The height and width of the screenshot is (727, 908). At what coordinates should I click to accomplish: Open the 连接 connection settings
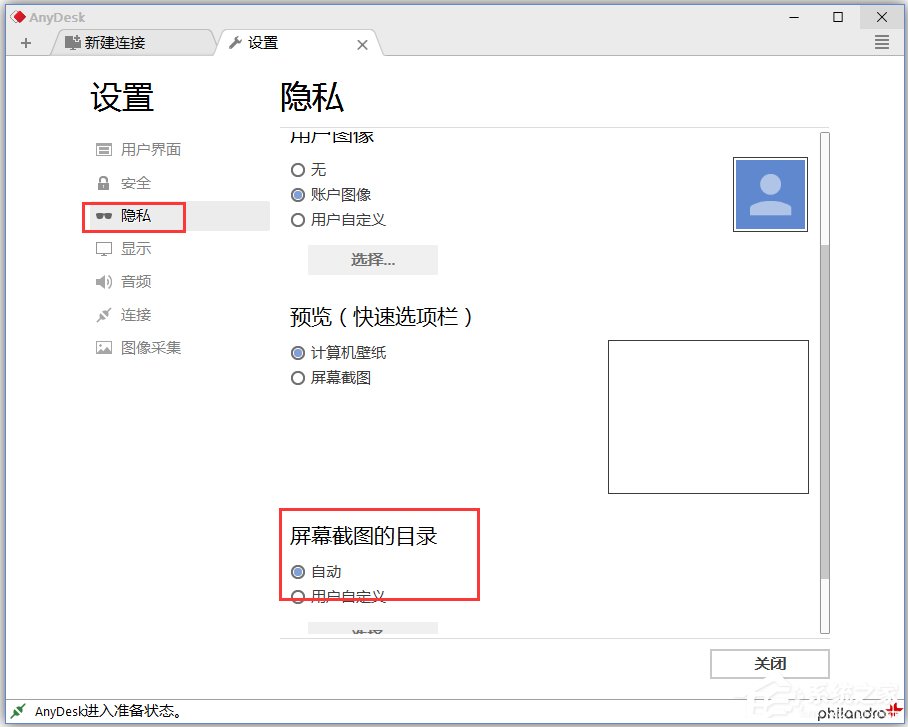point(131,314)
